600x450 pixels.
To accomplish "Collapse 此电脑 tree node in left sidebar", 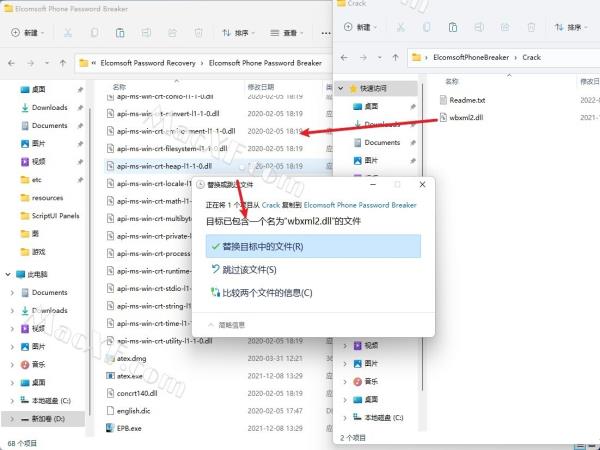I will [x=8, y=274].
